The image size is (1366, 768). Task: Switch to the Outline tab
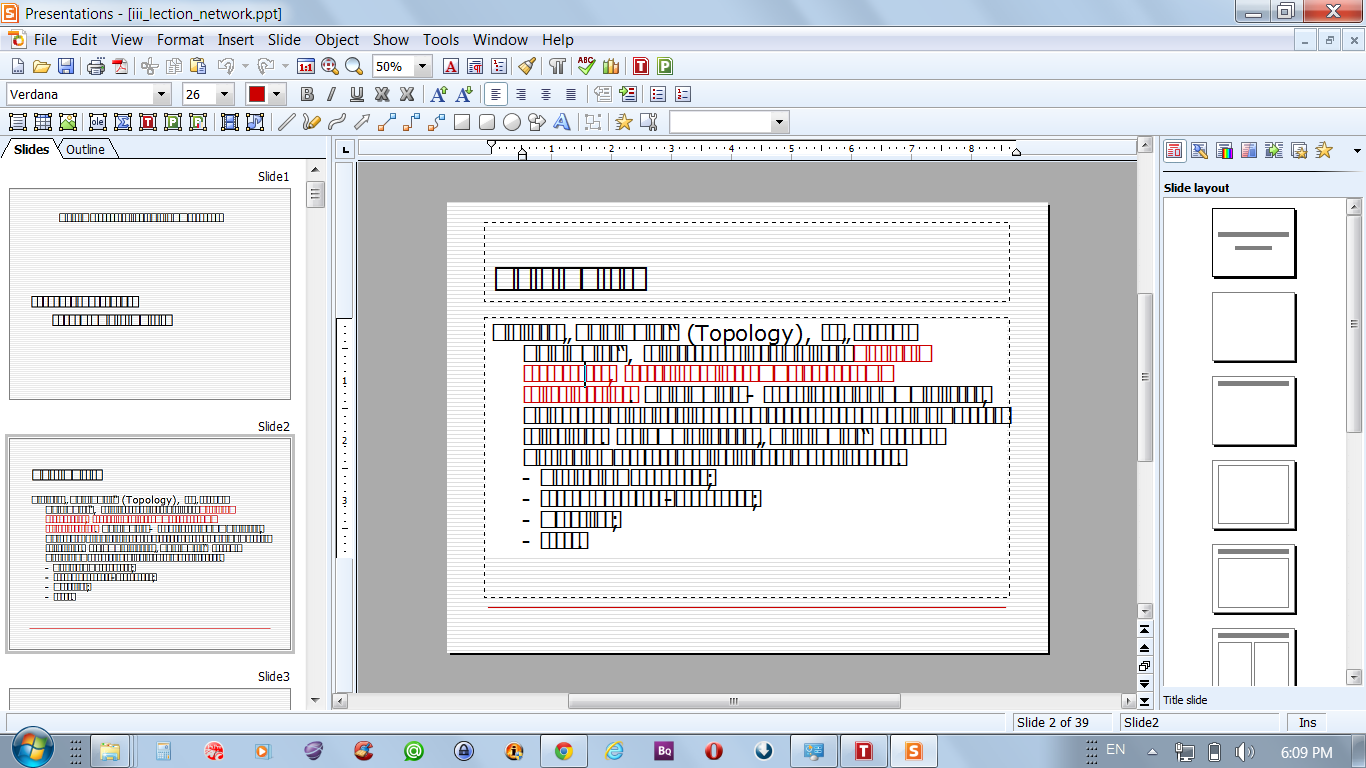click(x=86, y=150)
